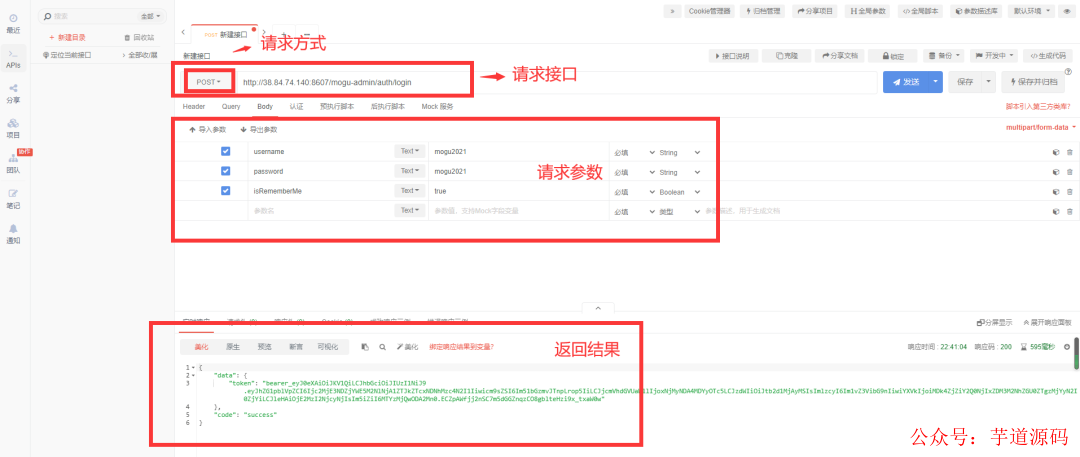This screenshot has height=457, width=1080.
Task: Click the mogu2021 value field for username
Action: (x=517, y=152)
